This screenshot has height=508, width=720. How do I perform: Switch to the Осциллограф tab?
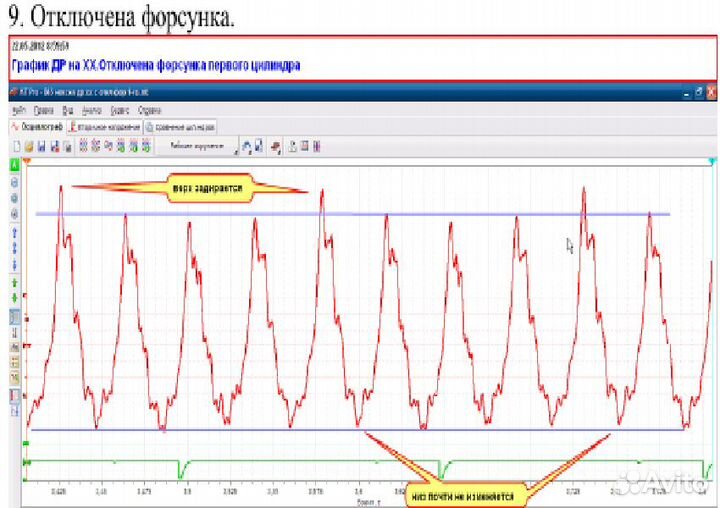[37, 127]
